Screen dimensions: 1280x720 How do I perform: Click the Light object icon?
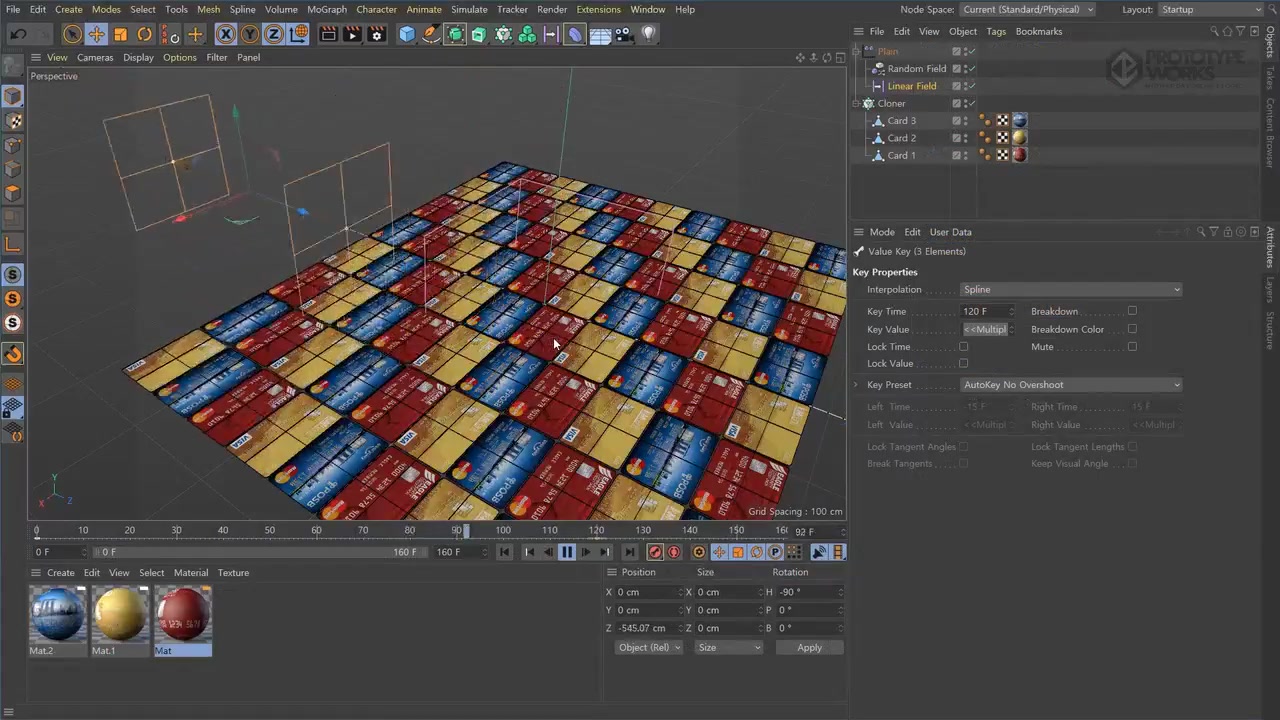[x=649, y=35]
